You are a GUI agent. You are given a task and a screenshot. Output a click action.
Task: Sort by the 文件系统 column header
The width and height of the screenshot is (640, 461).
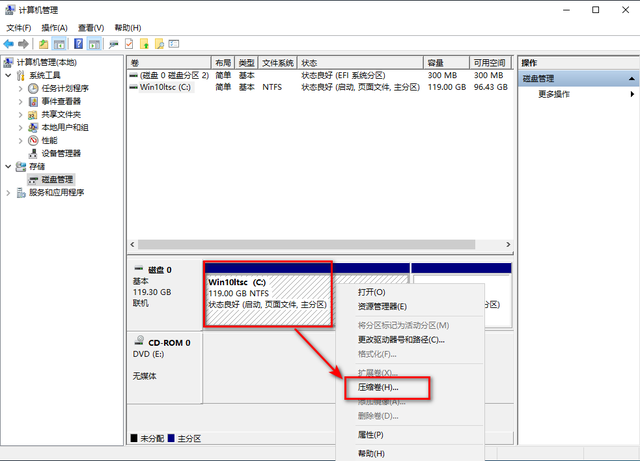278,63
